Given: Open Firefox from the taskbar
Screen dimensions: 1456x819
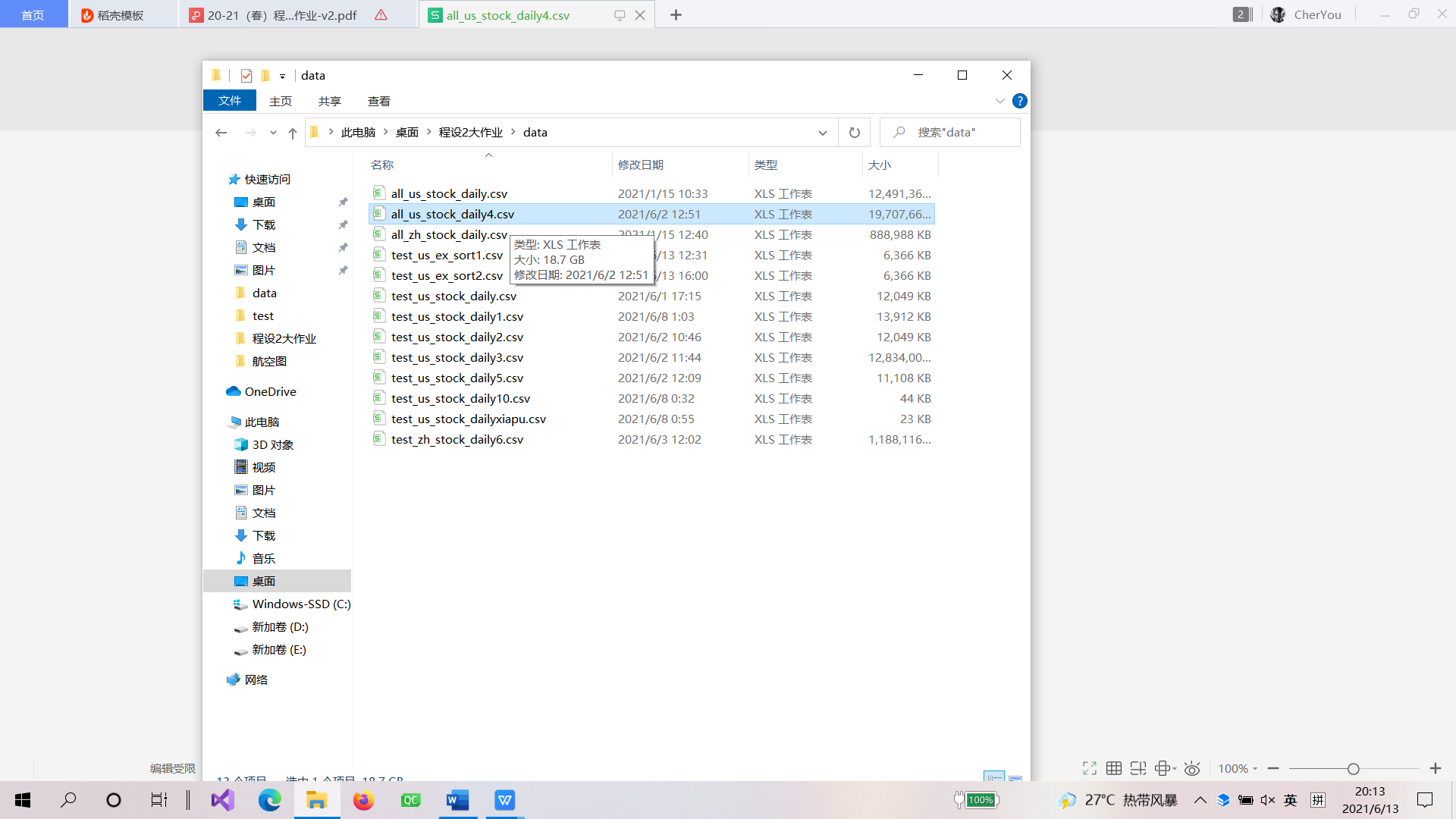Looking at the screenshot, I should click(x=363, y=800).
